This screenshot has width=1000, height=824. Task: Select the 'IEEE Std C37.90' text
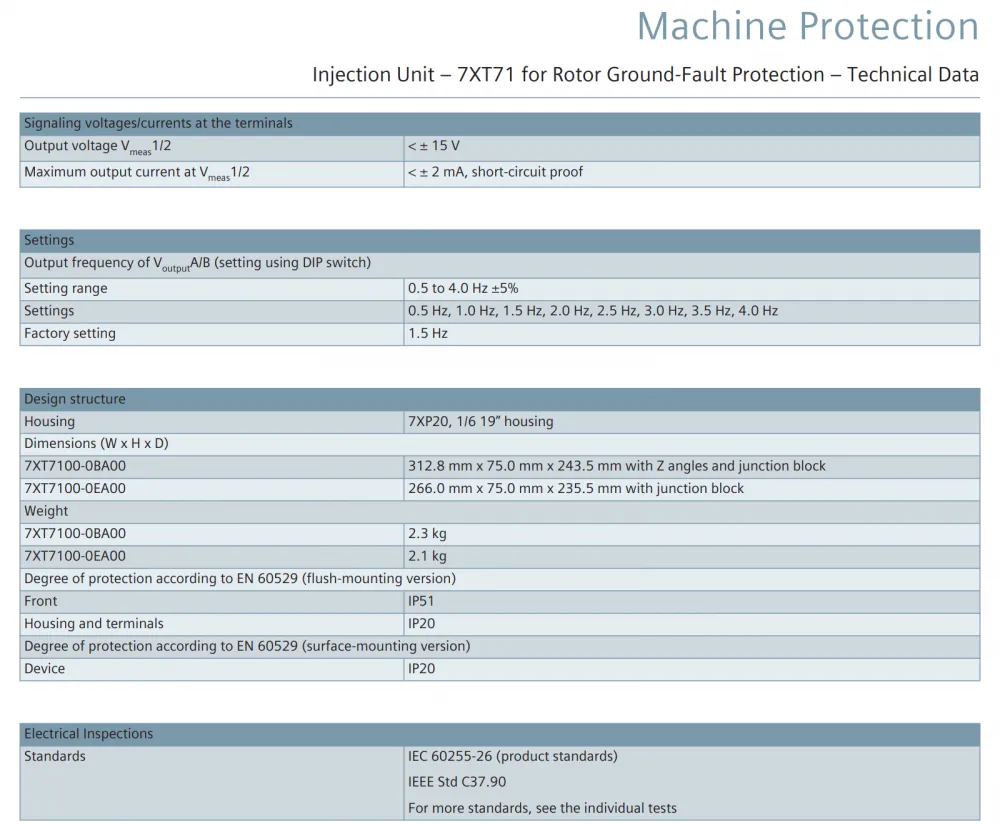point(457,782)
